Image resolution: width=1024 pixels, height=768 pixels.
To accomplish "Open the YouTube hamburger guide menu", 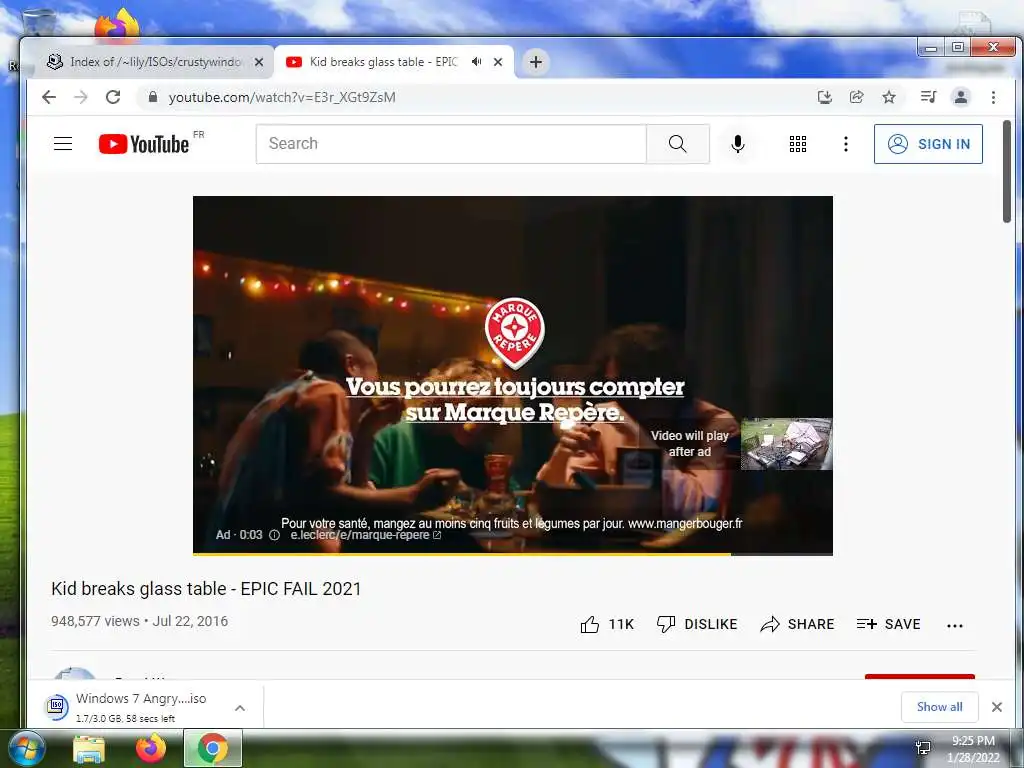I will (x=63, y=144).
